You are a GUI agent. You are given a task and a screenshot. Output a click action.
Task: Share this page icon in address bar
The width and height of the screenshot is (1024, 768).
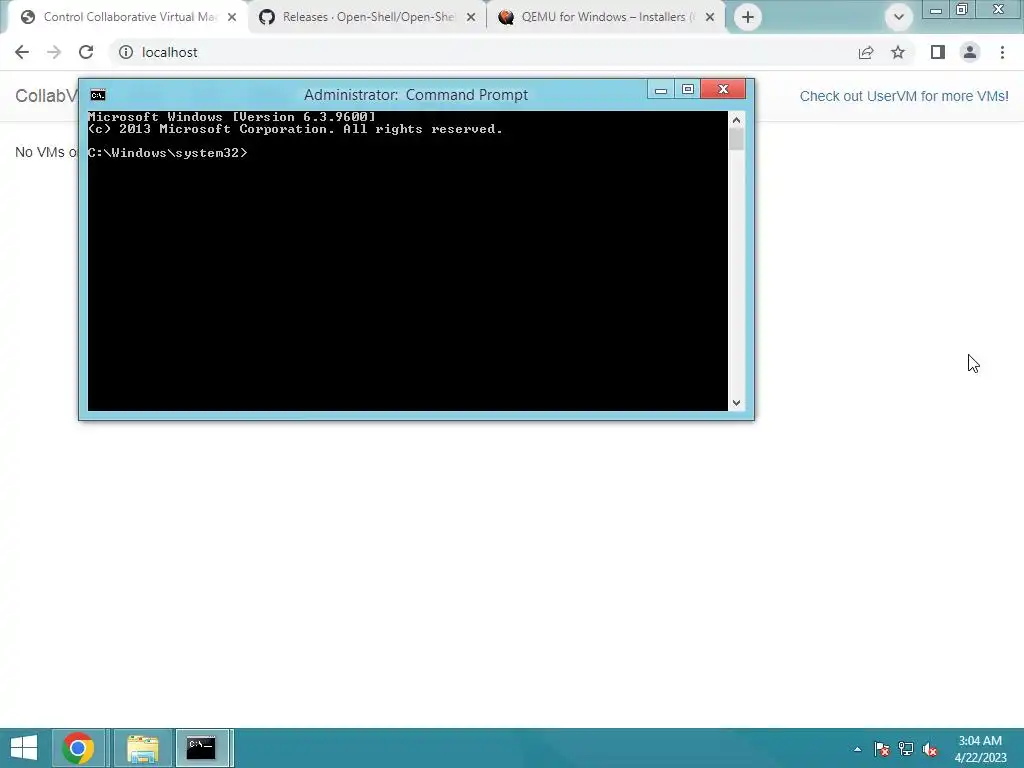pos(866,52)
